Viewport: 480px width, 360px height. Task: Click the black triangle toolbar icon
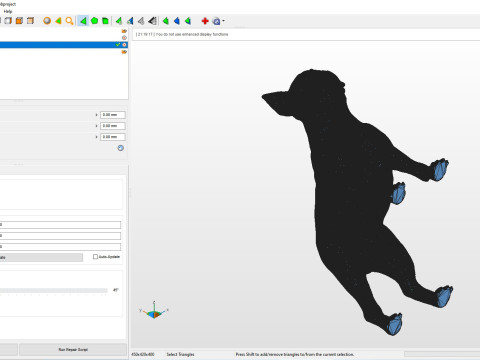coord(152,21)
